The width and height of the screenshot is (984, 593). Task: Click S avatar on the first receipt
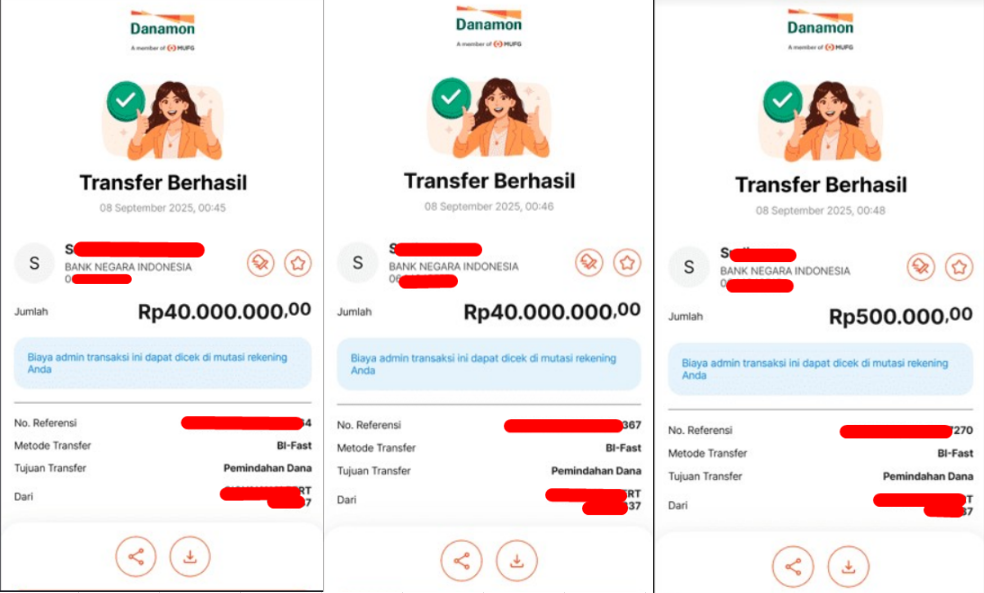pos(35,263)
